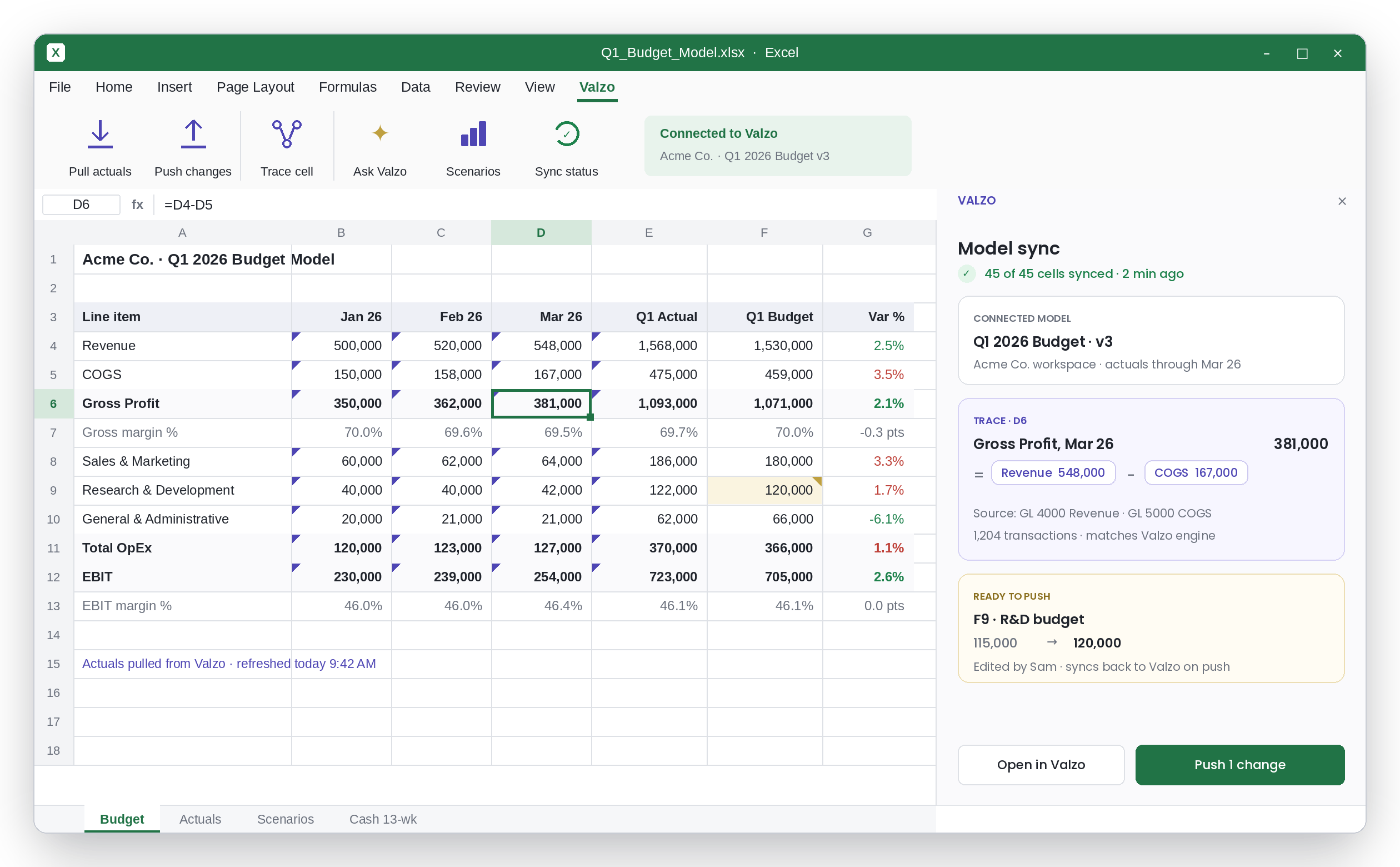Select the Gross margin % label cell

click(x=182, y=432)
